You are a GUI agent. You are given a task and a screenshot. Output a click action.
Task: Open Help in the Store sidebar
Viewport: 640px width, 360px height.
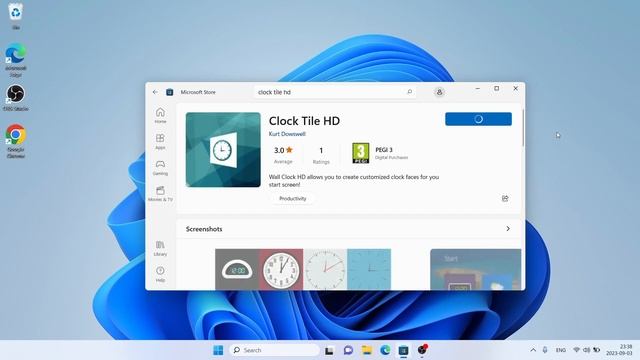point(160,274)
